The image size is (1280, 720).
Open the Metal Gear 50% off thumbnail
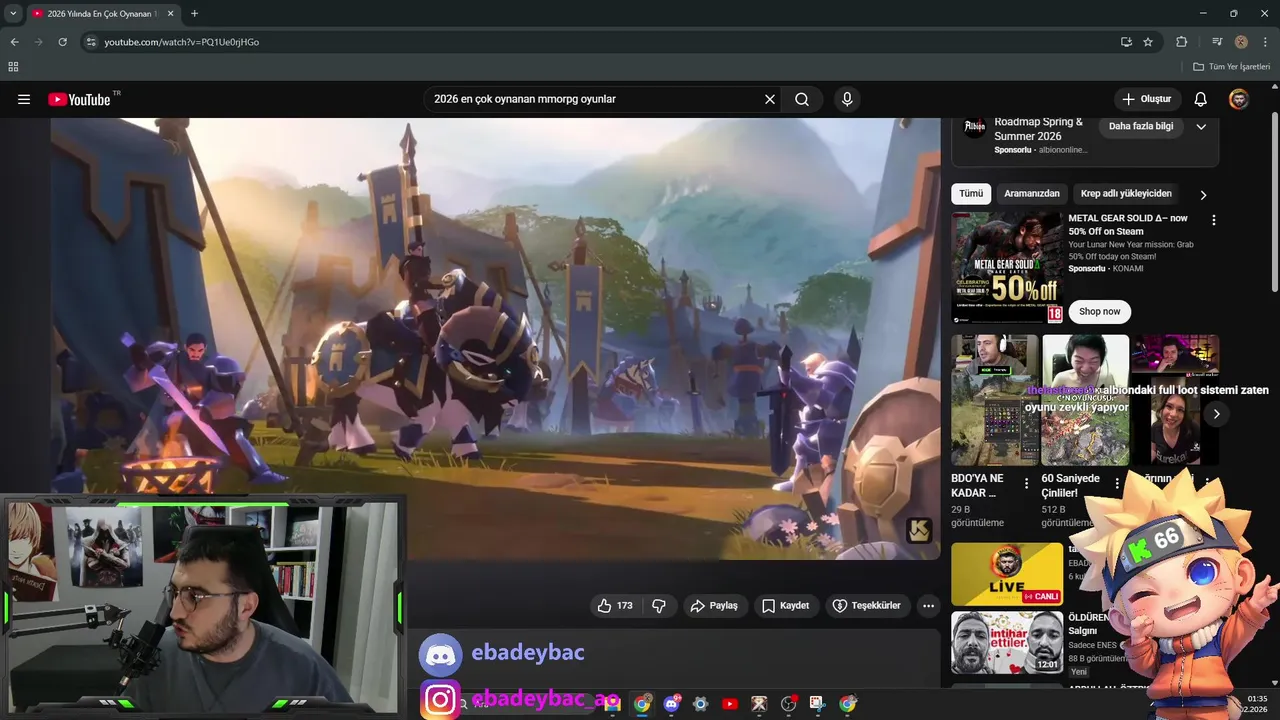click(1007, 267)
